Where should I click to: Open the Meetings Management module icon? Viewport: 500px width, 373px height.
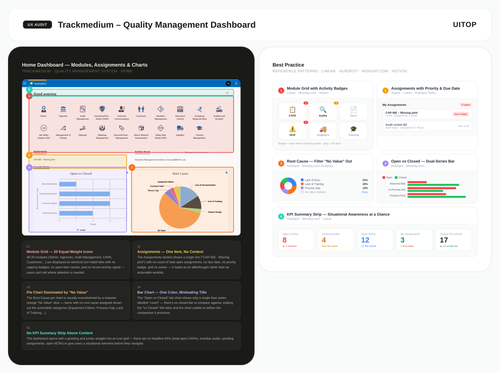[x=102, y=128]
